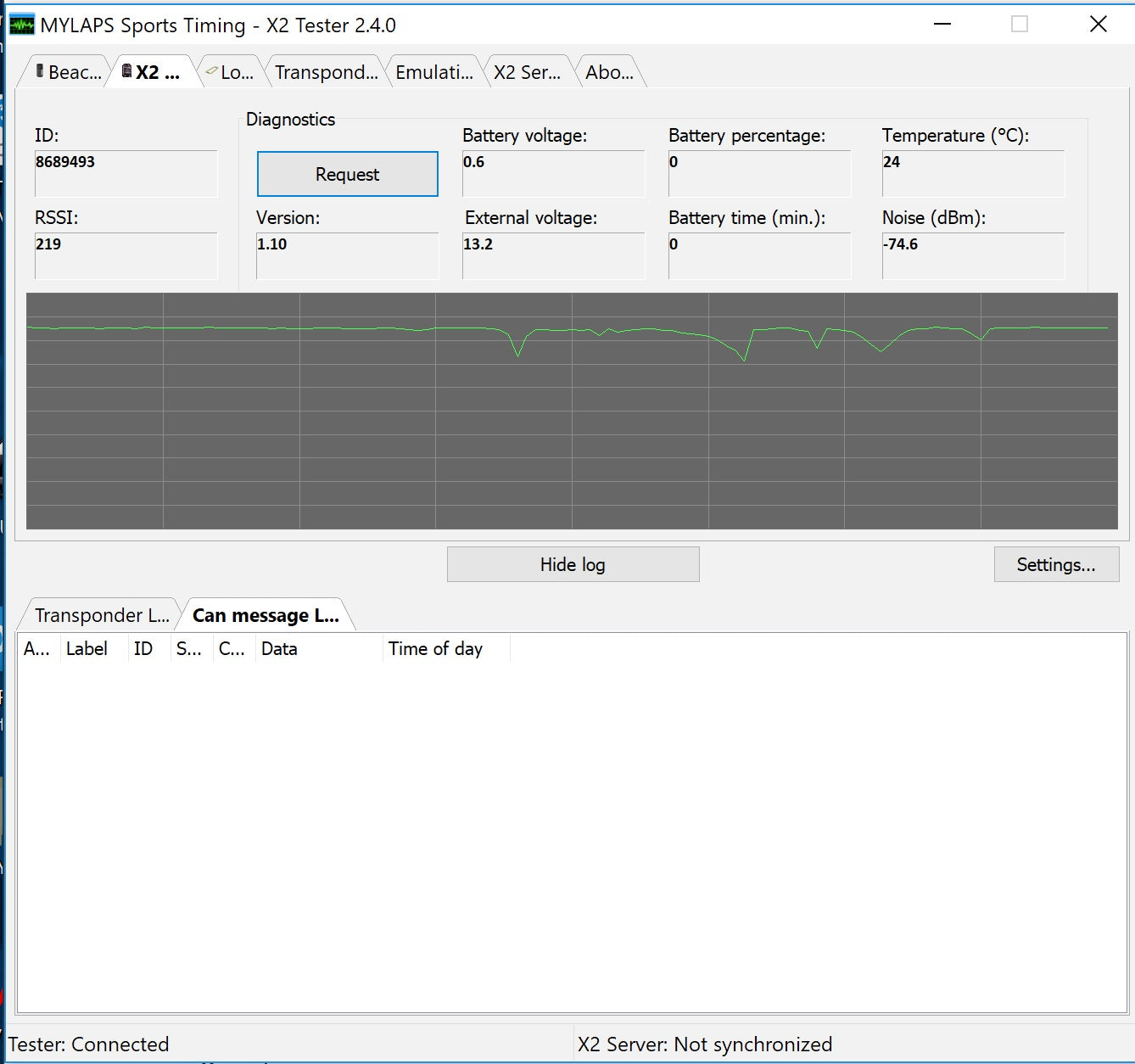Click the battery icon on the Beacon tab
Screen dimensions: 1135x1064
pos(41,71)
